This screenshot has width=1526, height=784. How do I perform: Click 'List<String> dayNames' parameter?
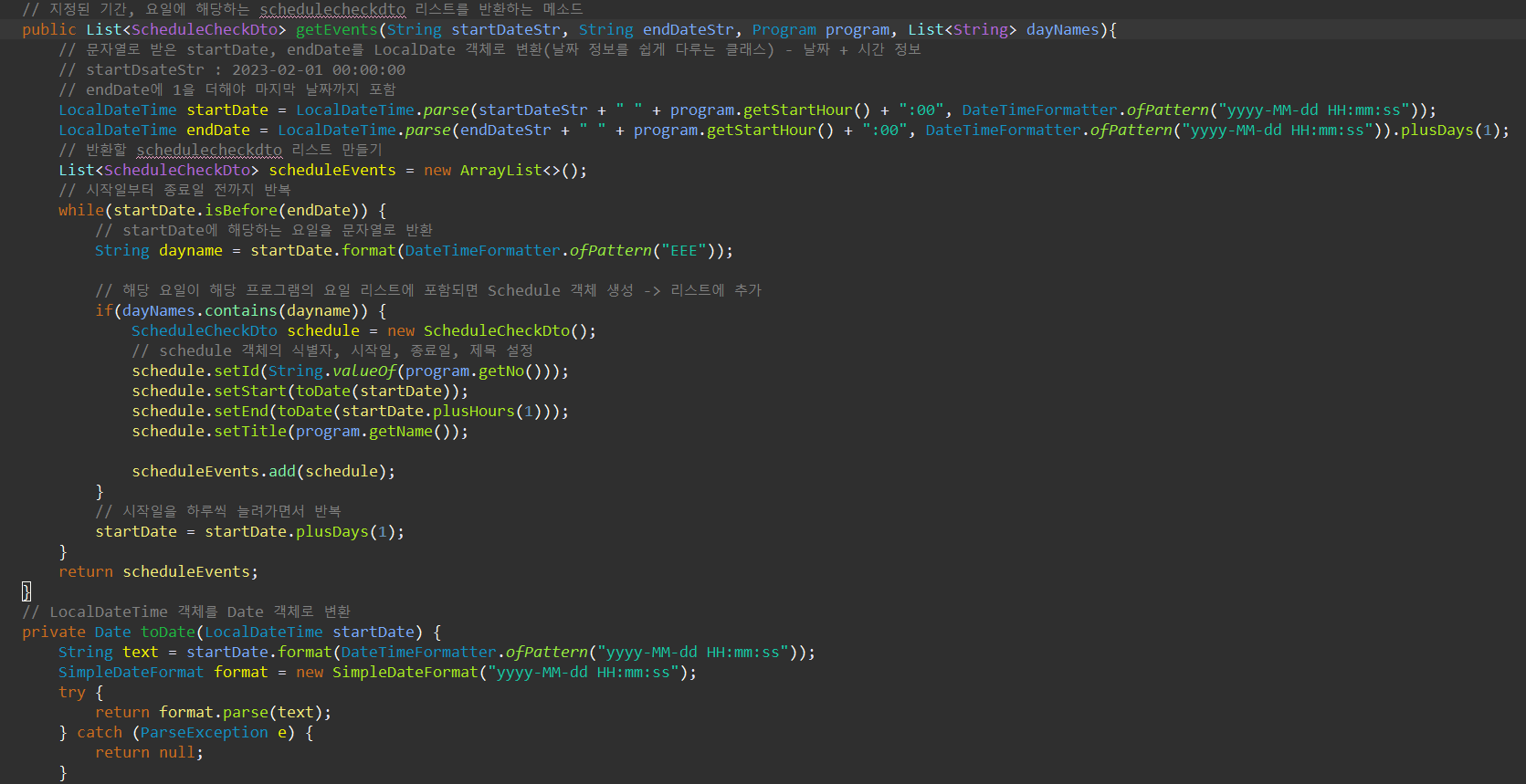point(1003,30)
